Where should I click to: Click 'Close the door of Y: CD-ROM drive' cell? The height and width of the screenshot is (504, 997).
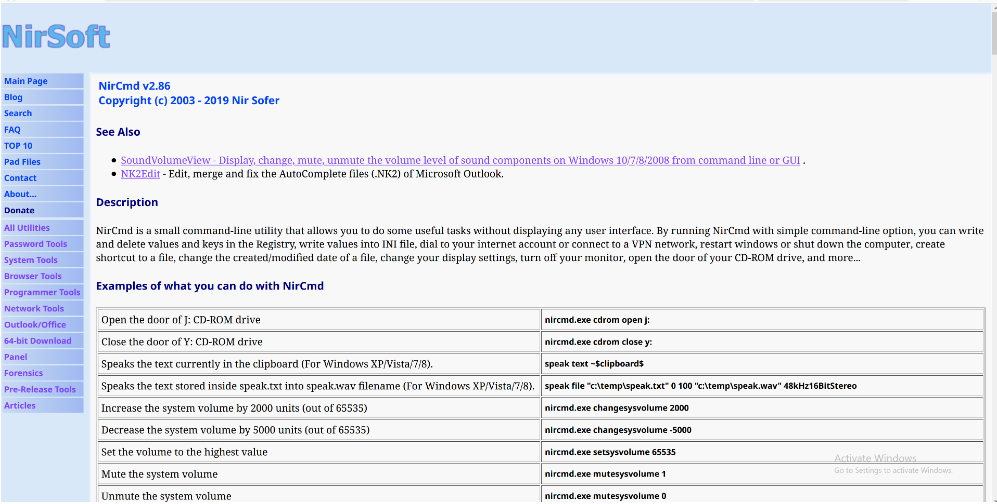click(x=319, y=342)
